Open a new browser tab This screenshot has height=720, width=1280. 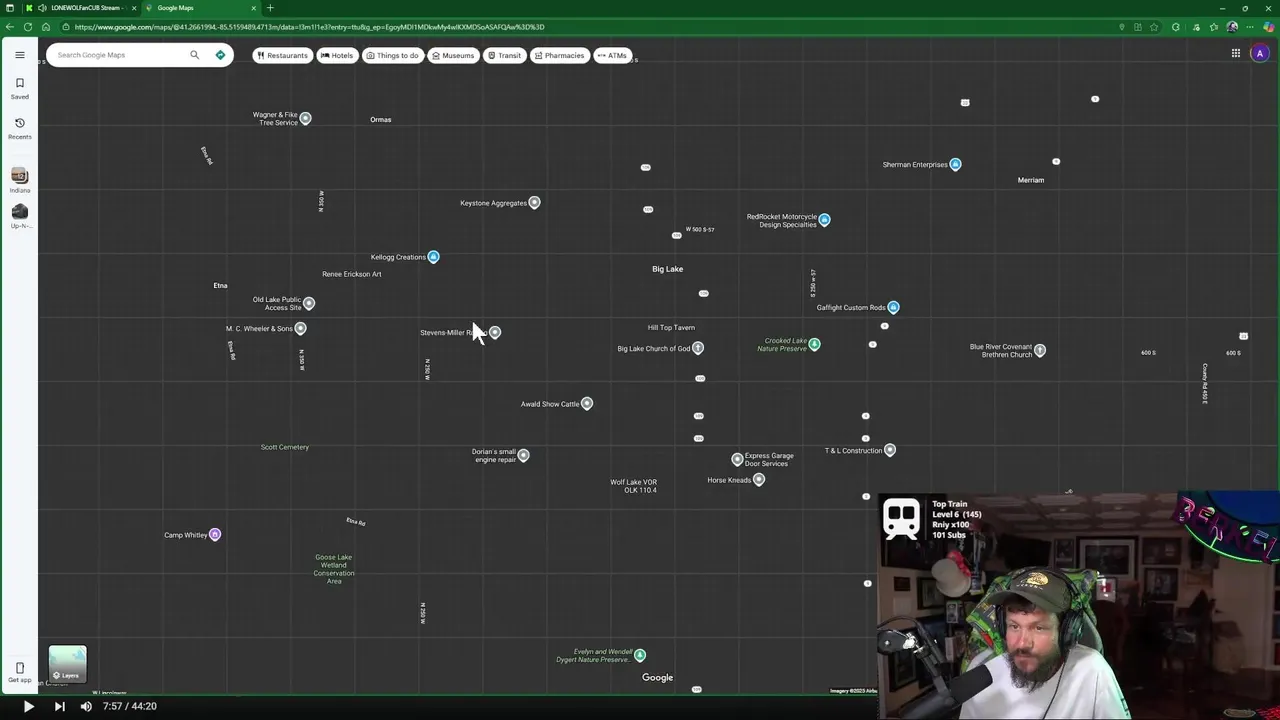click(x=270, y=8)
